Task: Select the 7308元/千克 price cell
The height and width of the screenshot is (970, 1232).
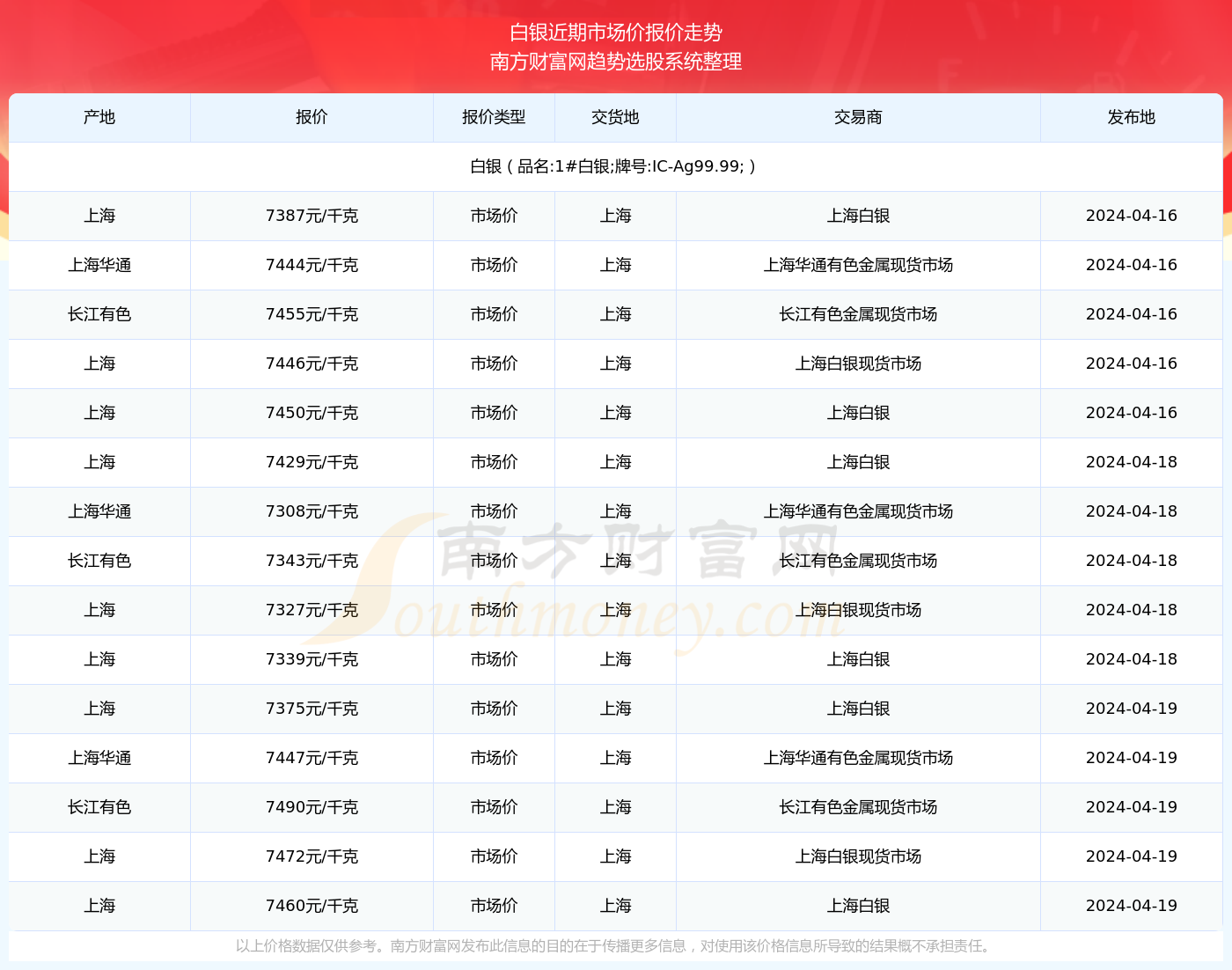Action: click(312, 511)
